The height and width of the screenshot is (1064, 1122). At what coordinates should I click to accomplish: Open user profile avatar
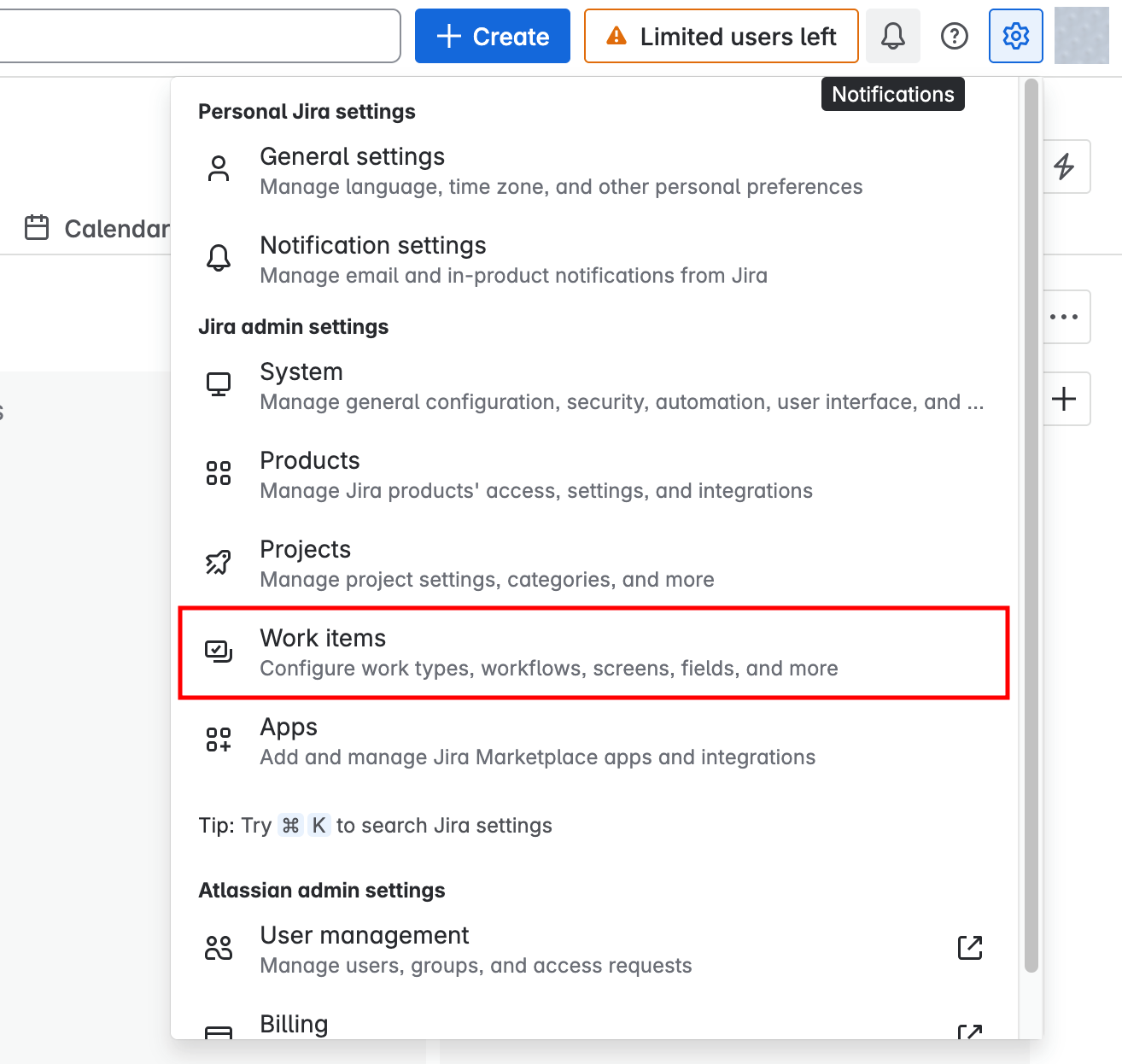tap(1081, 36)
